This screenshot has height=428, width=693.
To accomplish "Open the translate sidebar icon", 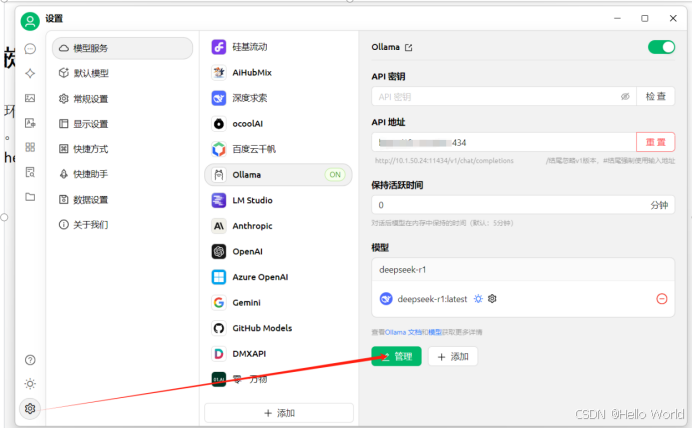I will 30,123.
